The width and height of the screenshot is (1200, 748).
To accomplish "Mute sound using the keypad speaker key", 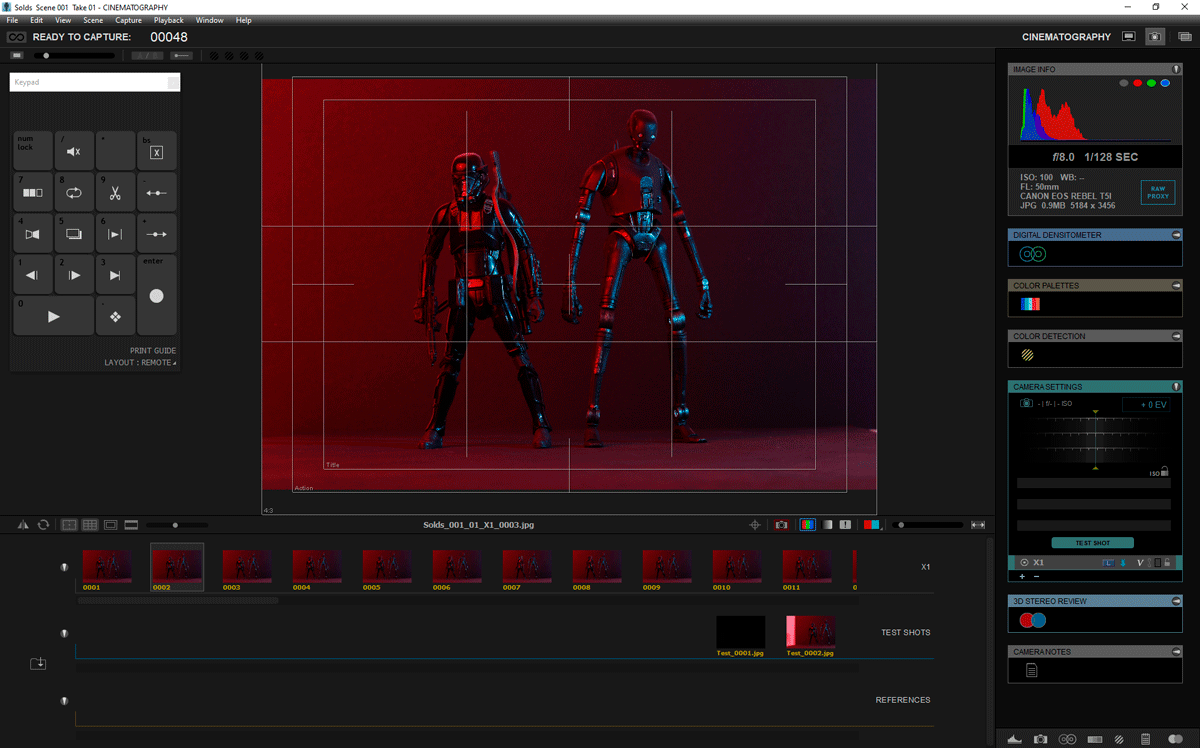I will pyautogui.click(x=74, y=151).
